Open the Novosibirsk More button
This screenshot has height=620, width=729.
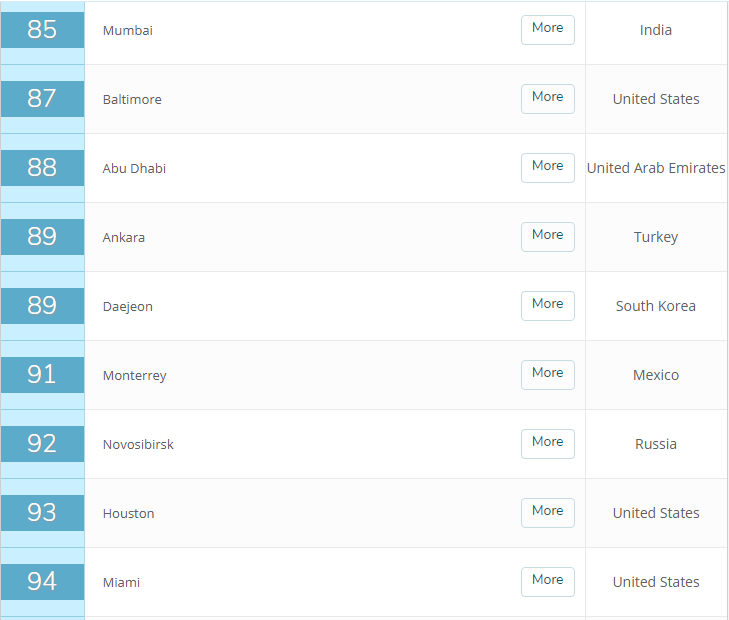coord(547,443)
